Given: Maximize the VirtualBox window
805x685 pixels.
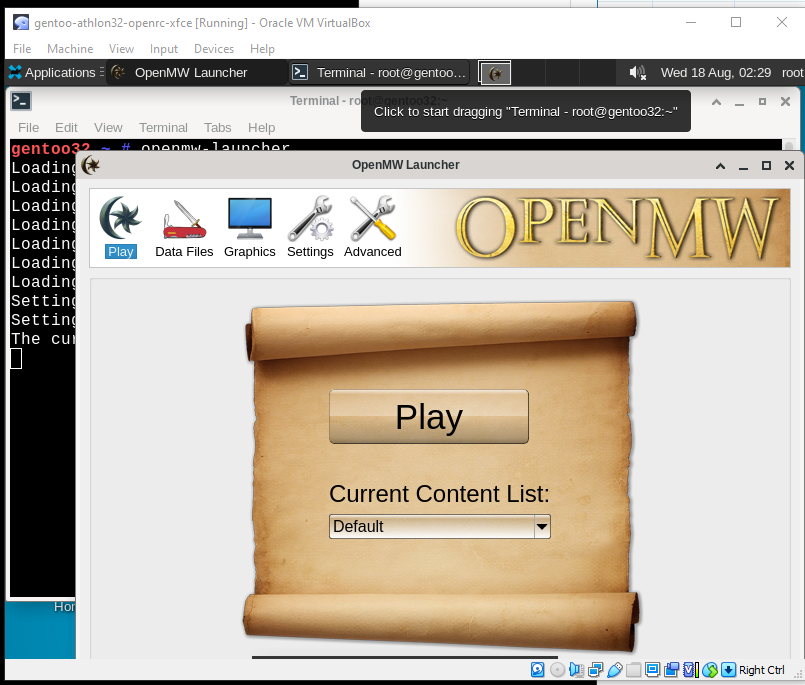Looking at the screenshot, I should pos(736,22).
